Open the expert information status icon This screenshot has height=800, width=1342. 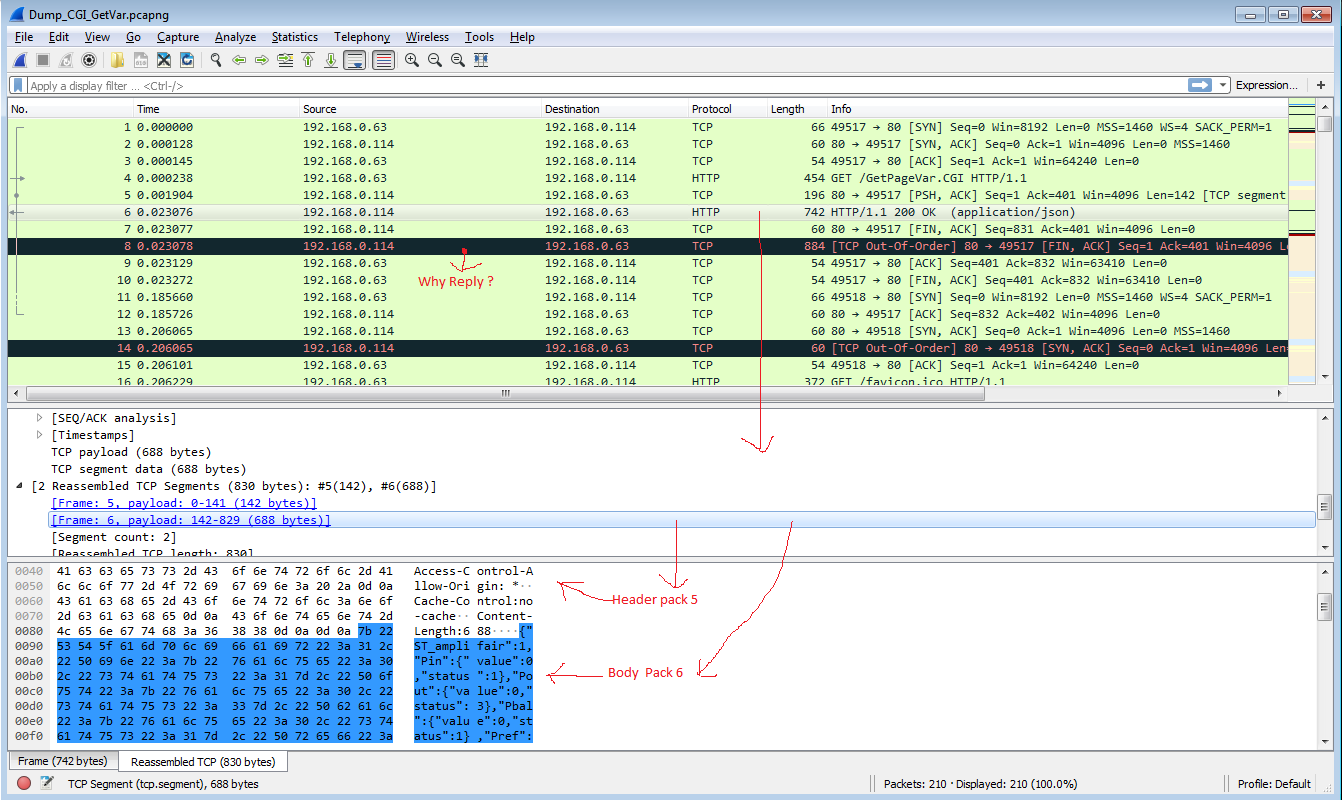click(24, 784)
